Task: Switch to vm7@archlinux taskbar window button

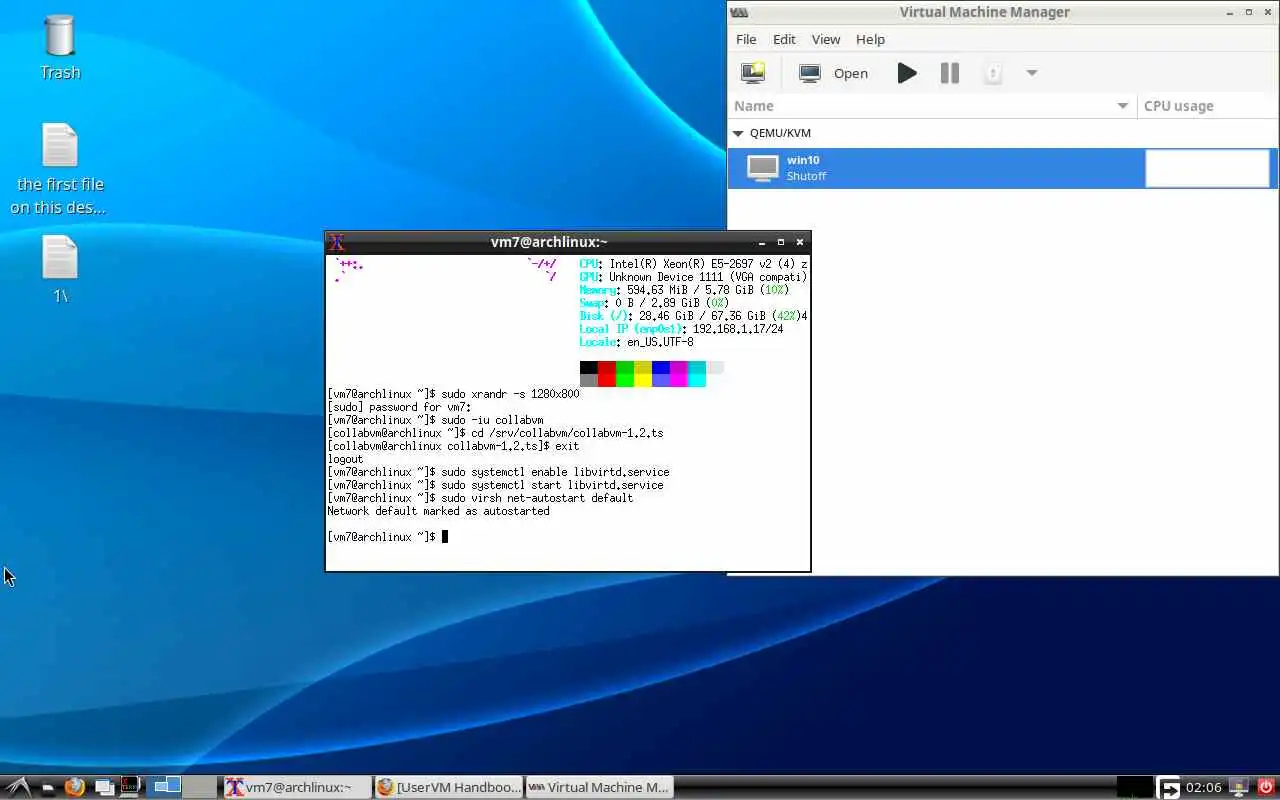Action: tap(297, 787)
